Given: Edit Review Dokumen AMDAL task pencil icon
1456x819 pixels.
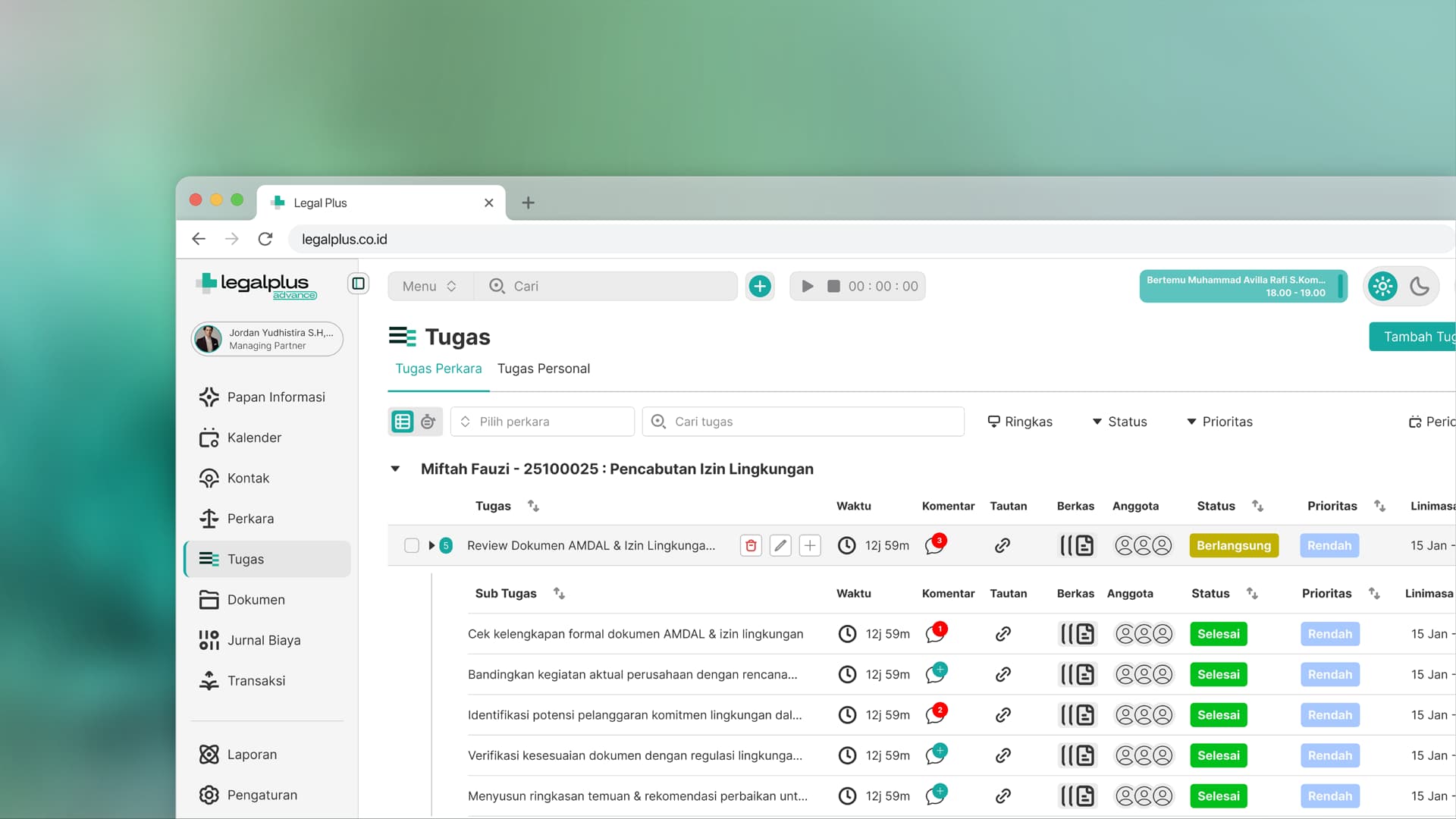Looking at the screenshot, I should point(780,545).
